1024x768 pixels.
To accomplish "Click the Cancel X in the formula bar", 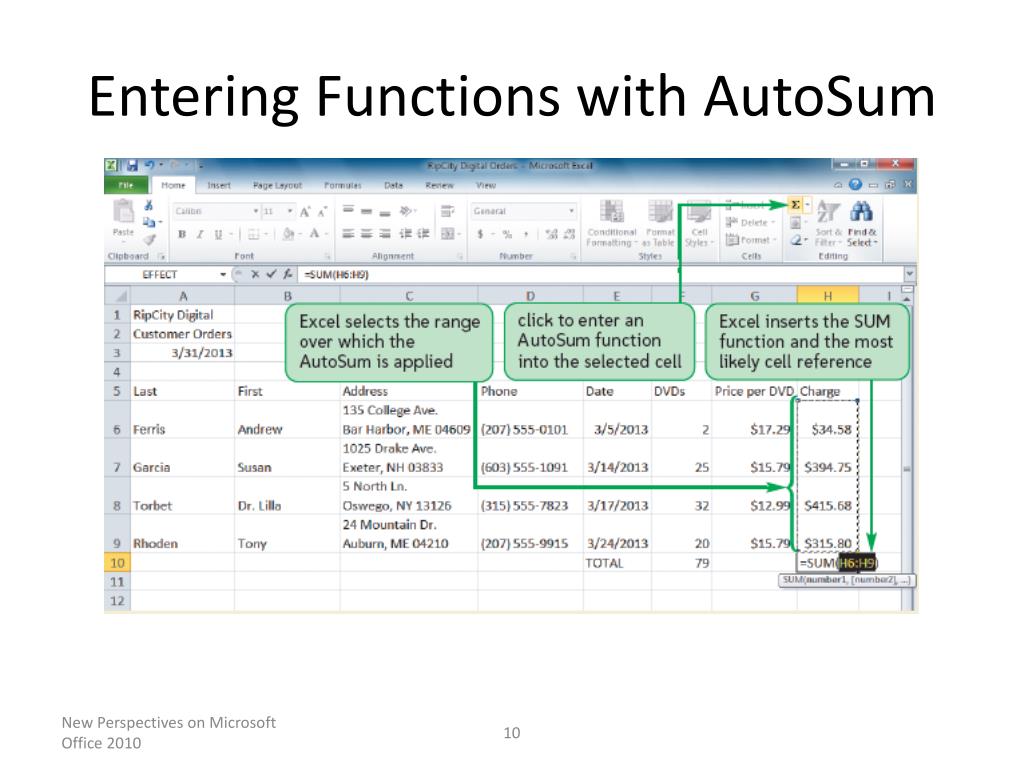I will 255,274.
